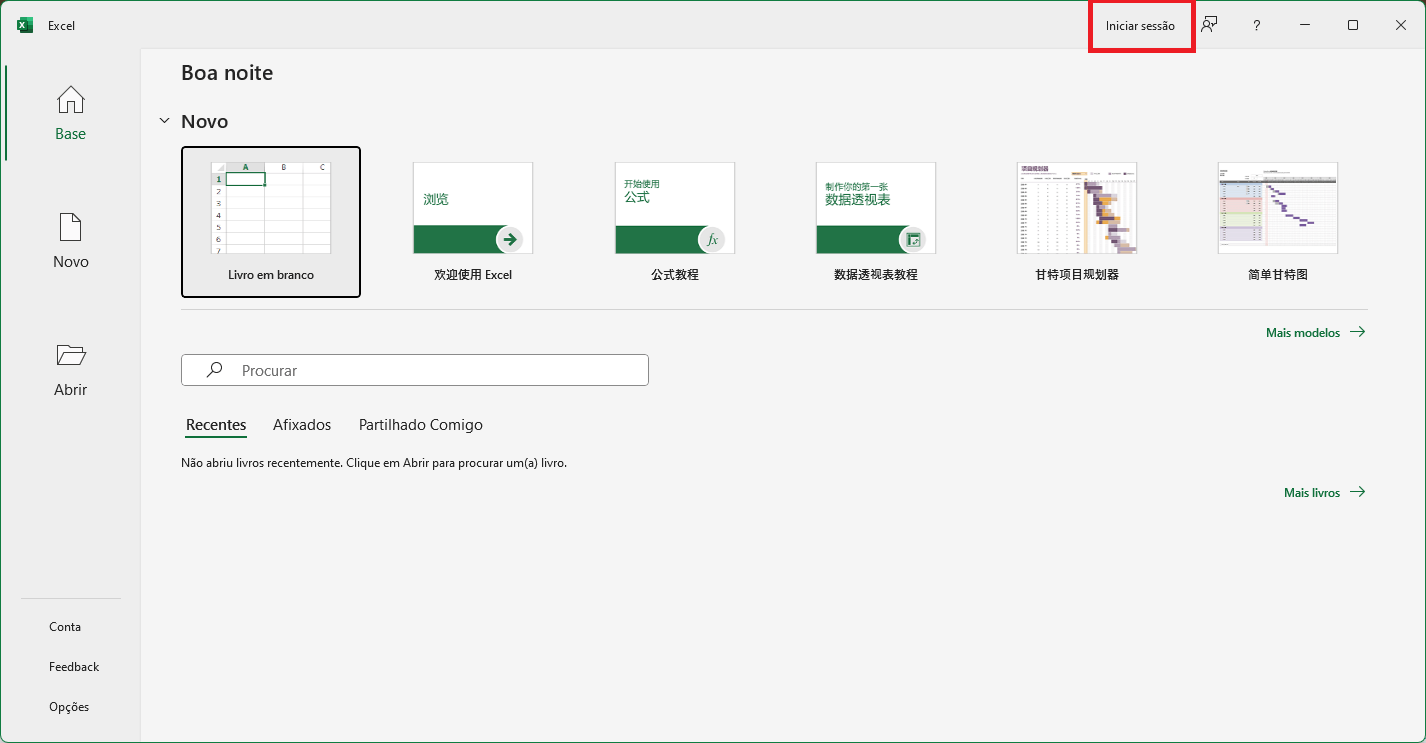Open Conta in the sidebar

[x=65, y=627]
